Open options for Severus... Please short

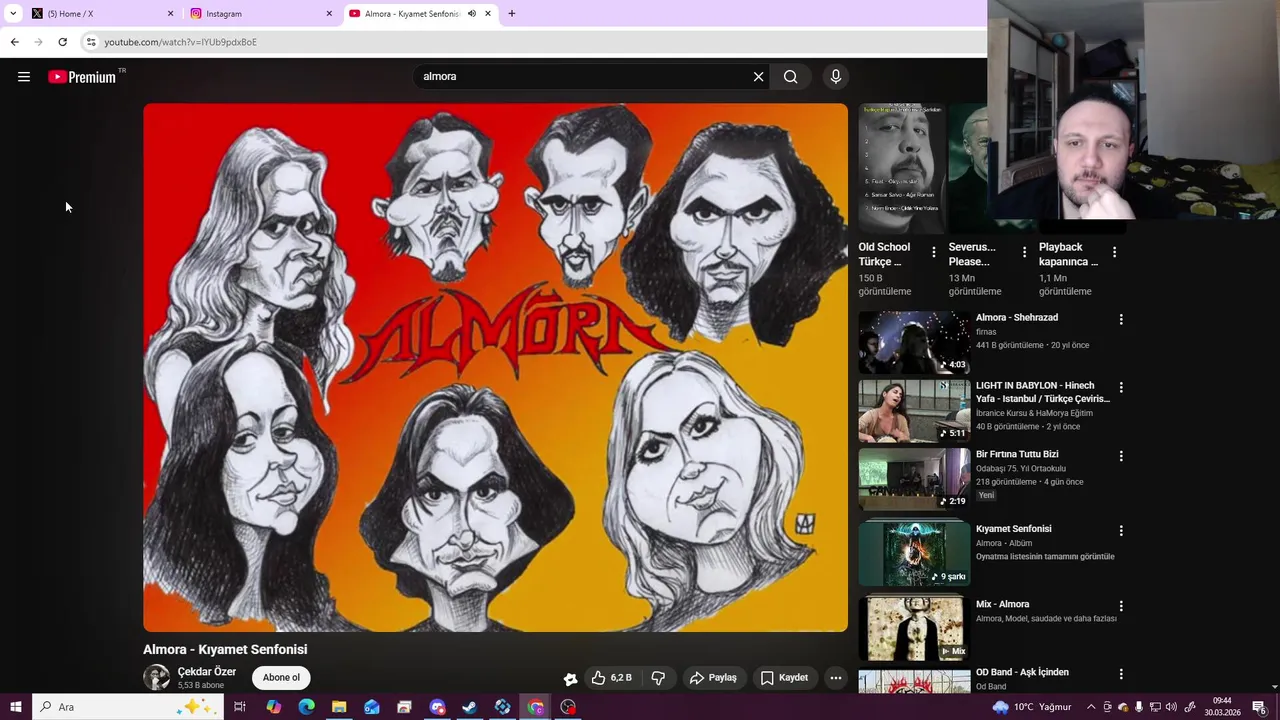coord(1024,252)
